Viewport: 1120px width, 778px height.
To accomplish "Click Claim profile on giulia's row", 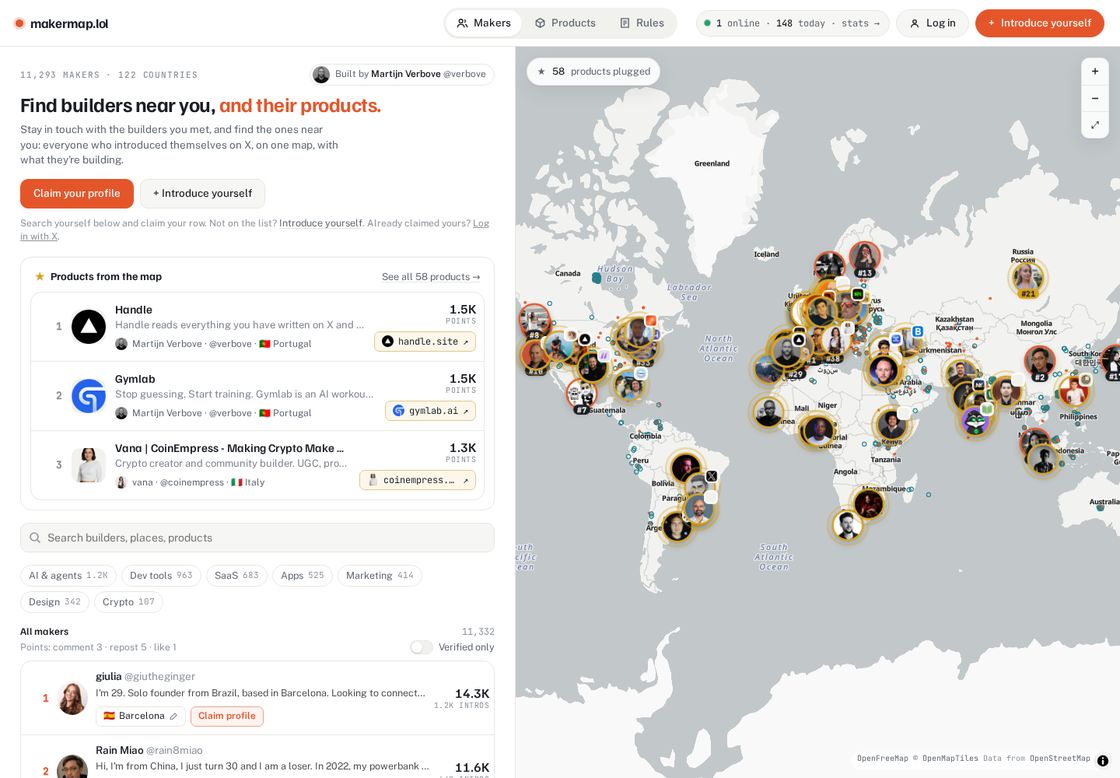I will click(x=226, y=716).
